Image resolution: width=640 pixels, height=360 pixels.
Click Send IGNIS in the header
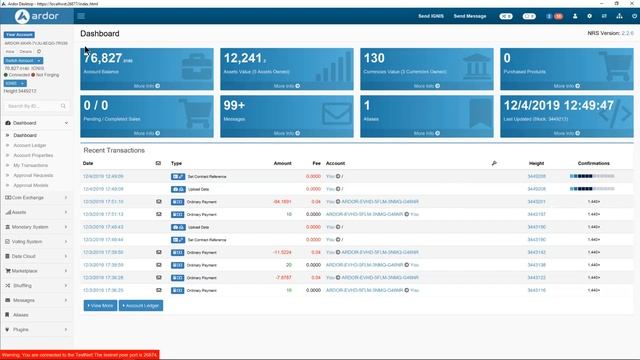point(431,16)
